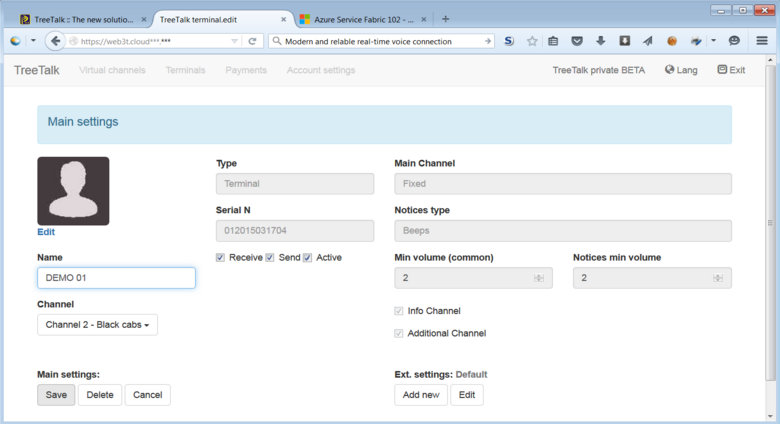The height and width of the screenshot is (424, 780).
Task: Click the page vertical scrollbar
Action: point(770,223)
